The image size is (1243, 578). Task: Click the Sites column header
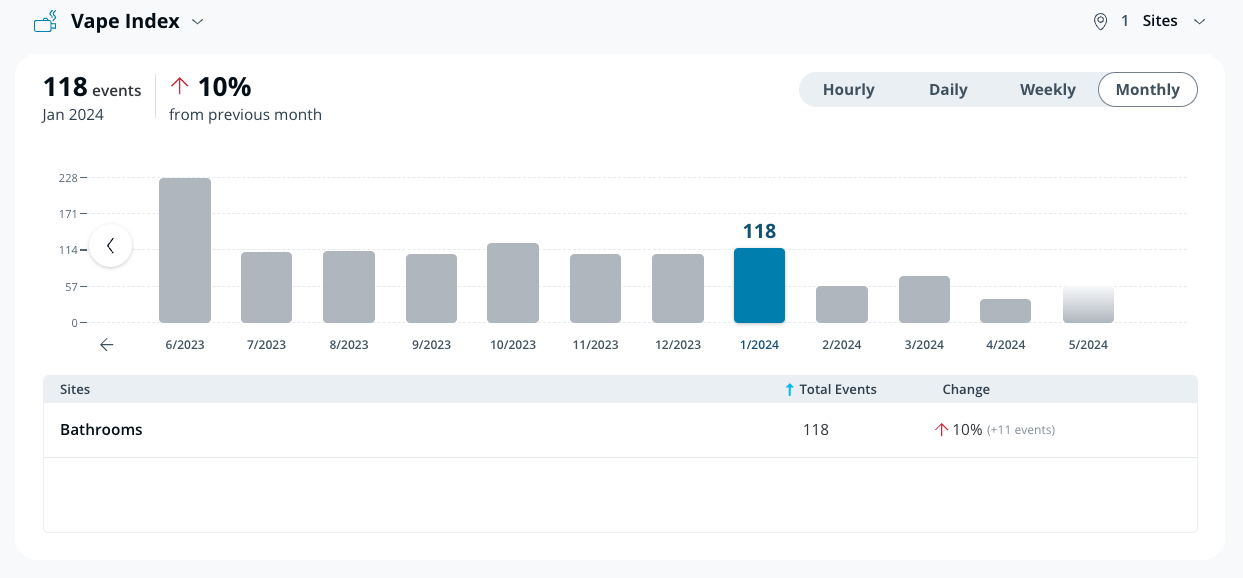pos(75,390)
